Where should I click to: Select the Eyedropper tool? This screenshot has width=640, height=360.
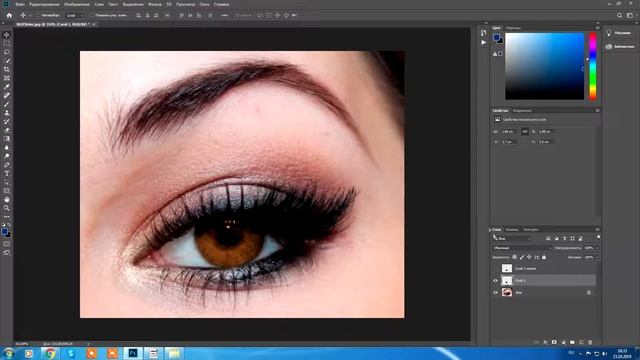pos(7,87)
